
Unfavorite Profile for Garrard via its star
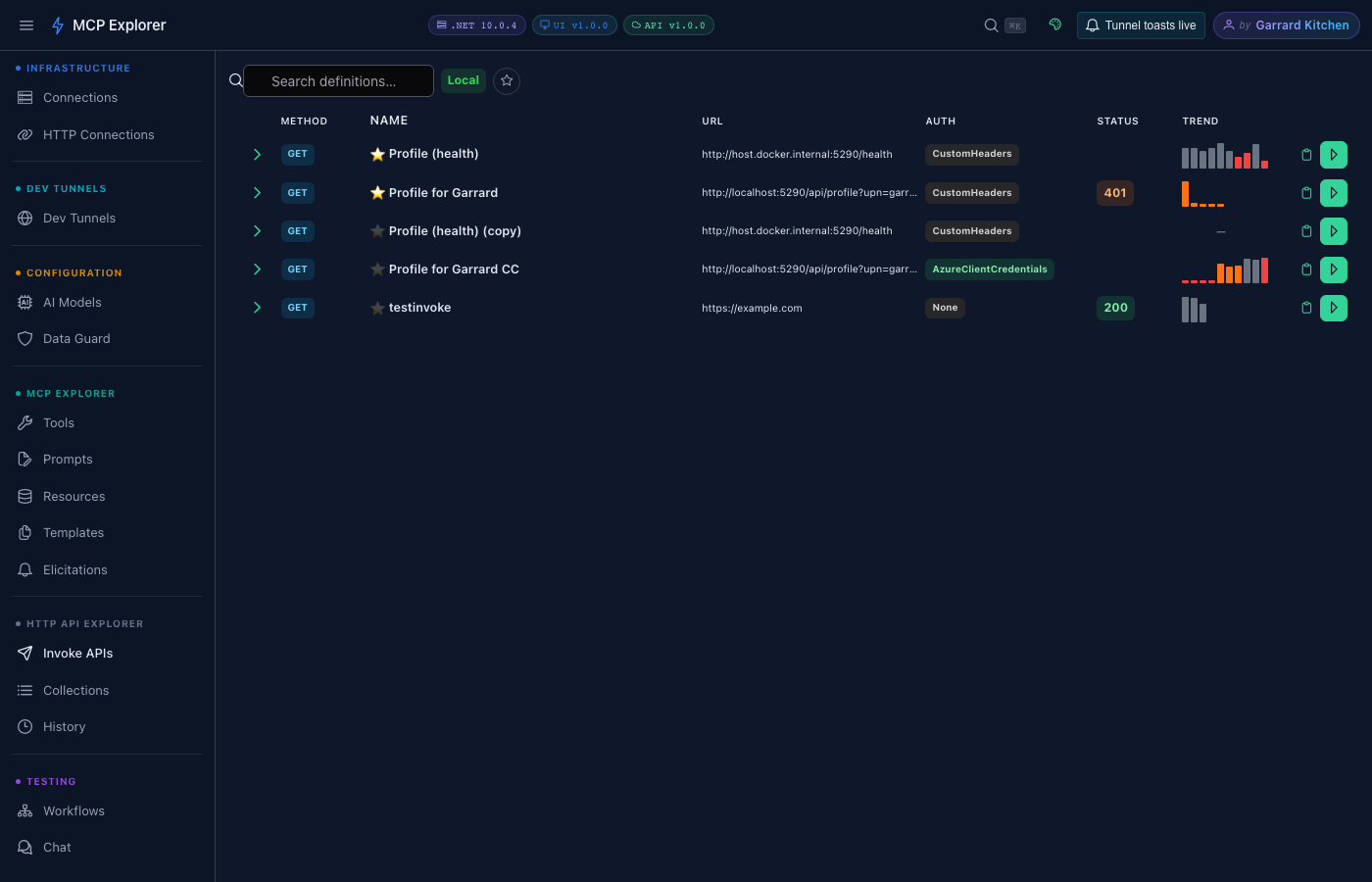pyautogui.click(x=377, y=193)
